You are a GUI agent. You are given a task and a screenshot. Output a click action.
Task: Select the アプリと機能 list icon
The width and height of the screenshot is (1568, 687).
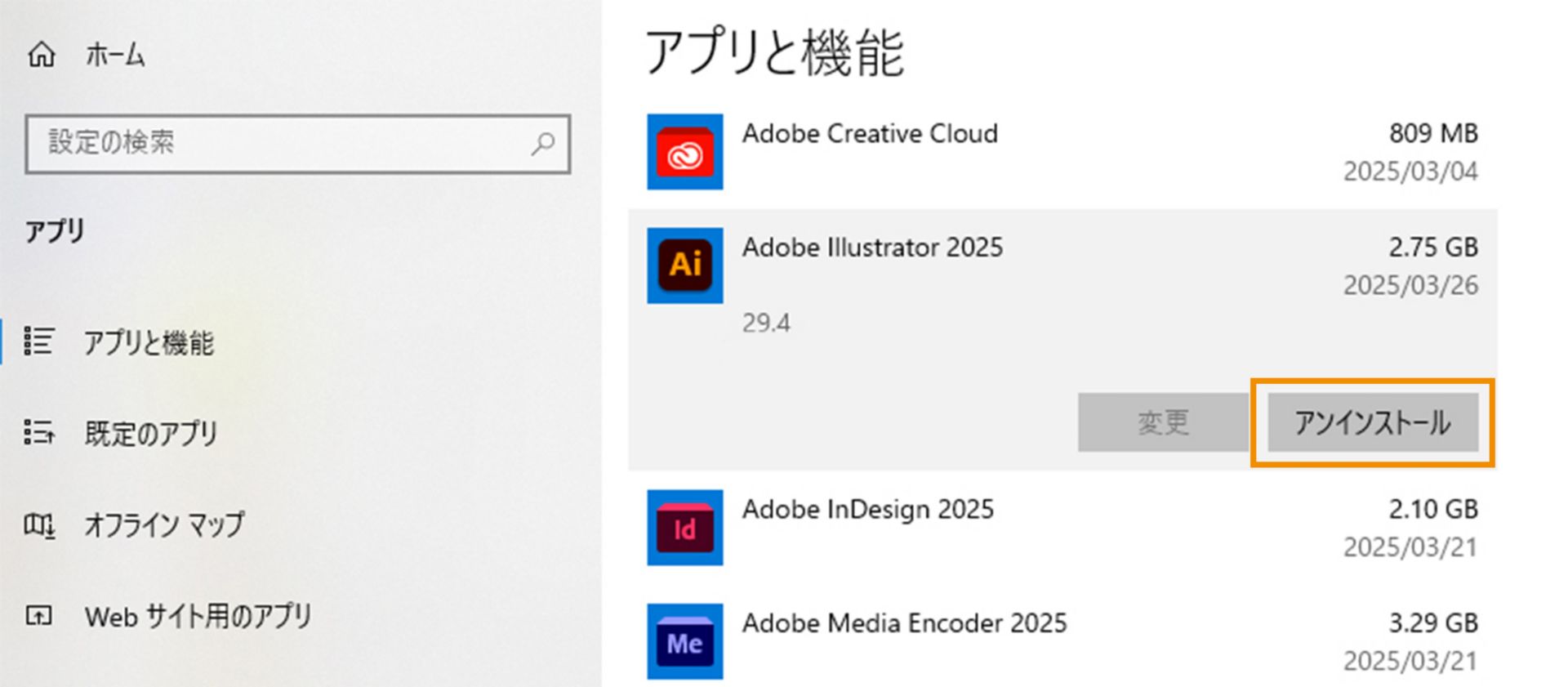click(39, 341)
